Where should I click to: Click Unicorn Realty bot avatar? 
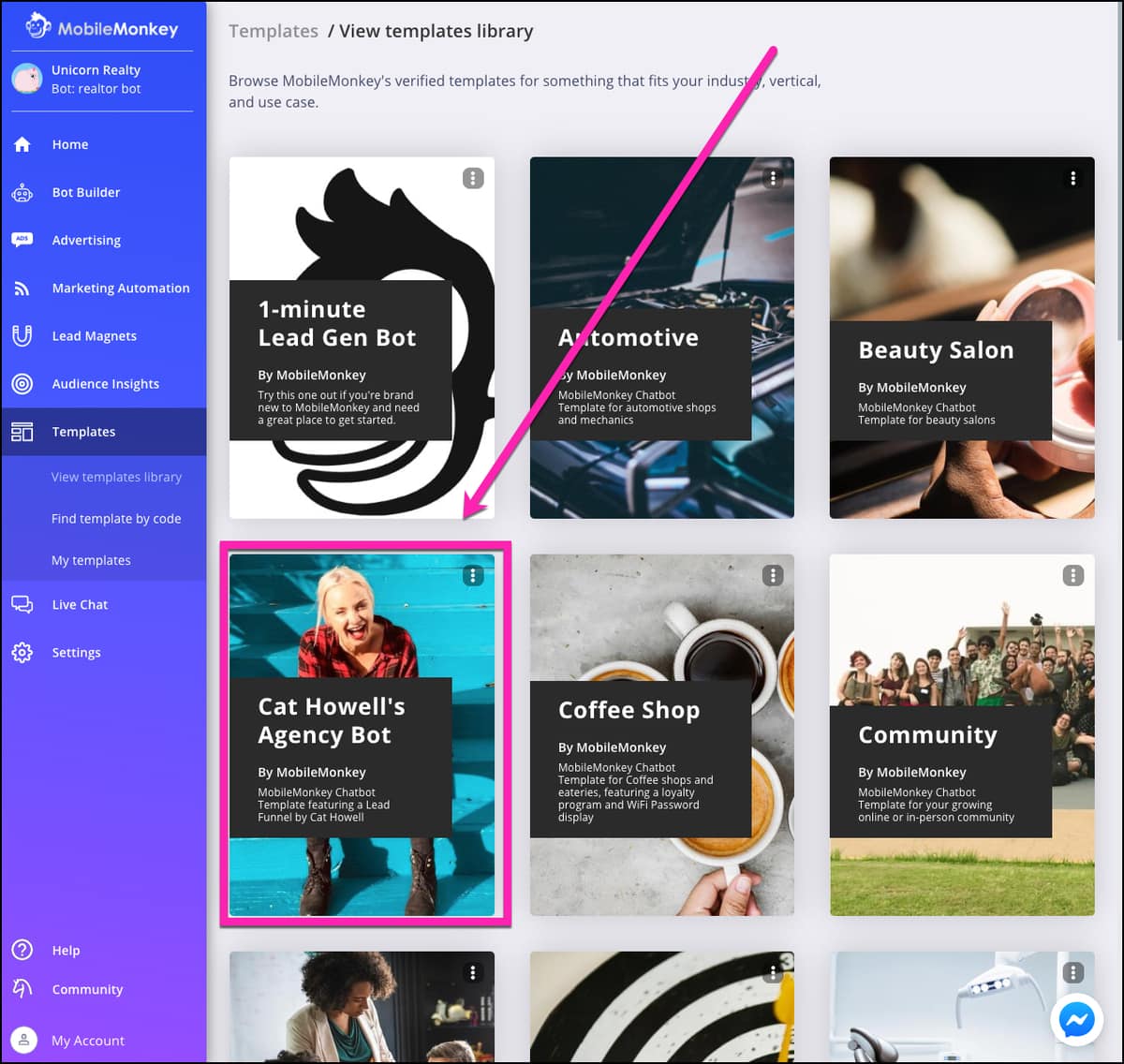27,79
